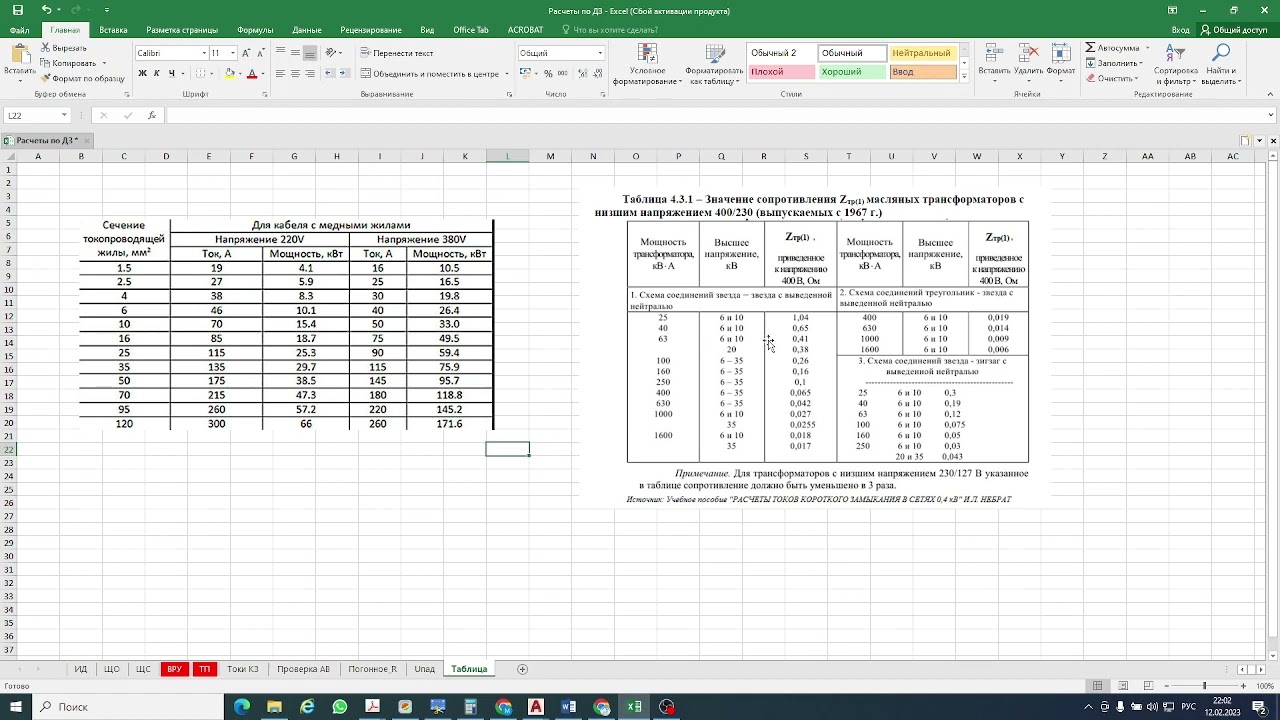This screenshot has height=720, width=1280.
Task: Click in the formula bar input
Action: point(715,115)
